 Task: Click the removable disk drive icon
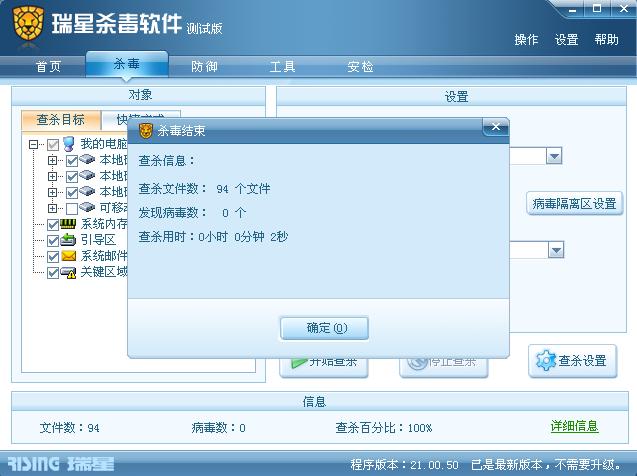(x=87, y=207)
